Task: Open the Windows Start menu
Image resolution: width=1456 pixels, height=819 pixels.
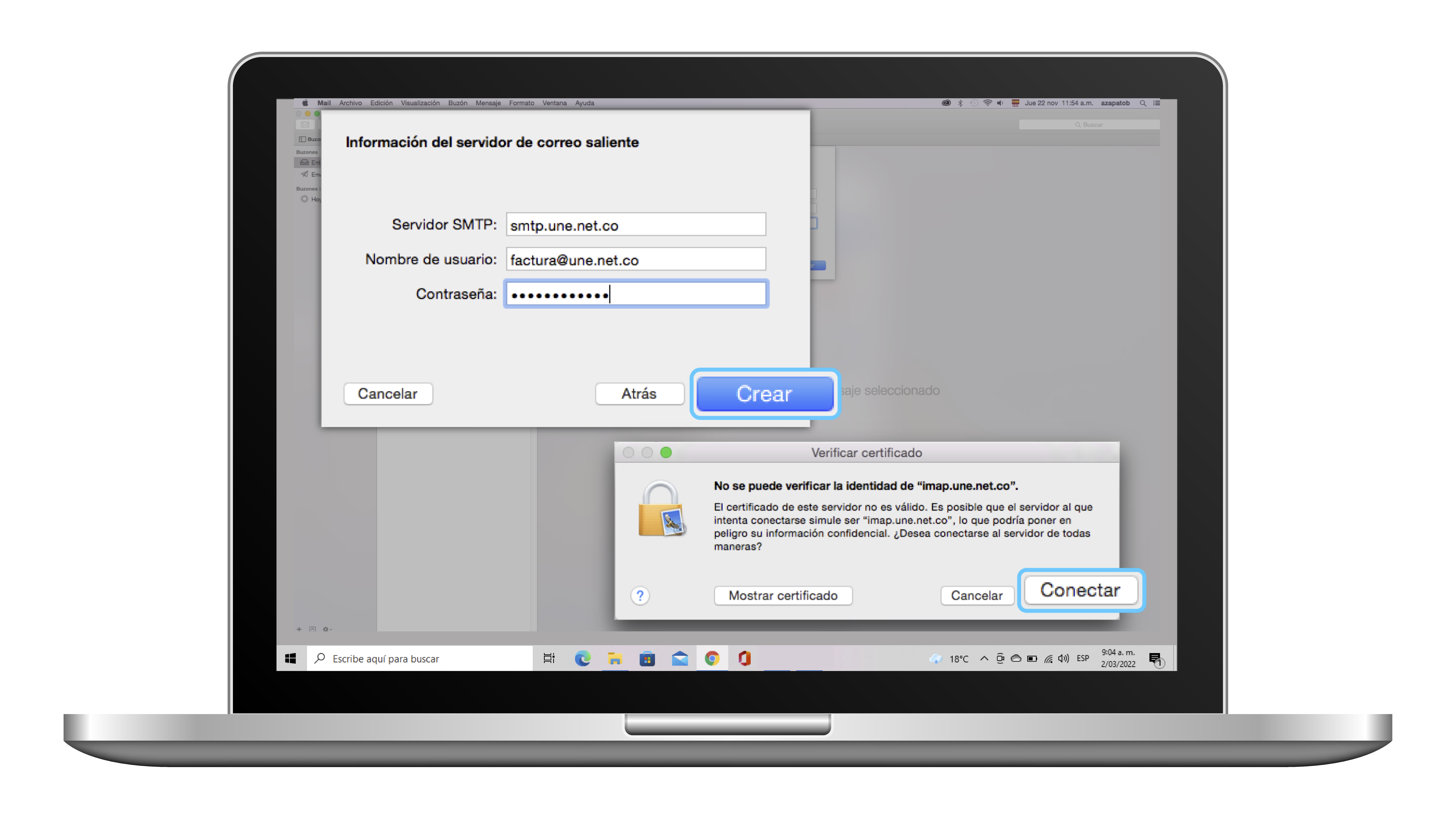Action: 290,658
